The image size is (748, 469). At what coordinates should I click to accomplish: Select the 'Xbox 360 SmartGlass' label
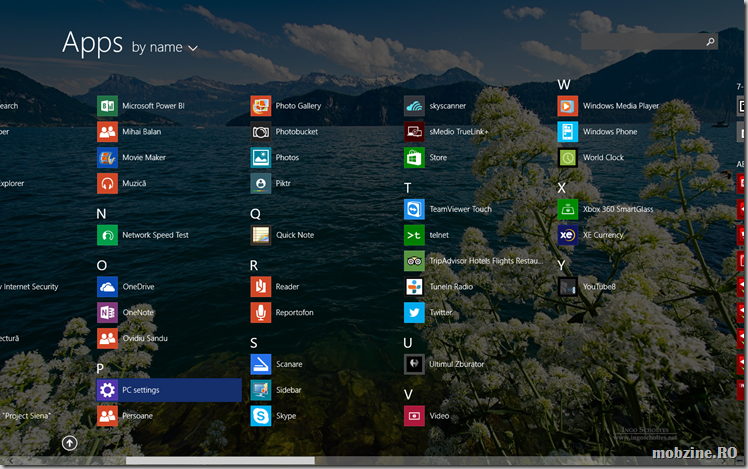click(x=618, y=209)
